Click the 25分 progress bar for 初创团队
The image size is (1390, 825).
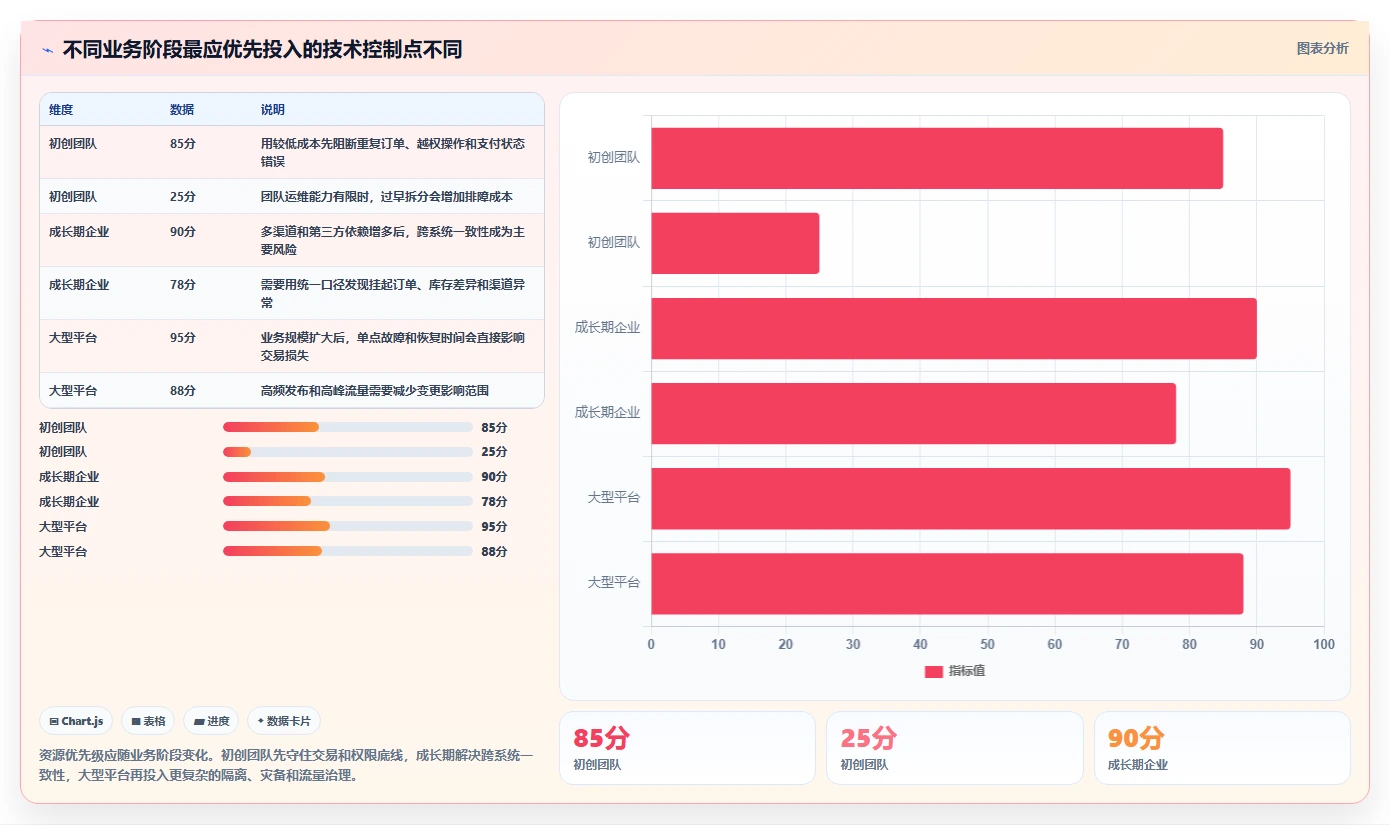click(x=348, y=452)
